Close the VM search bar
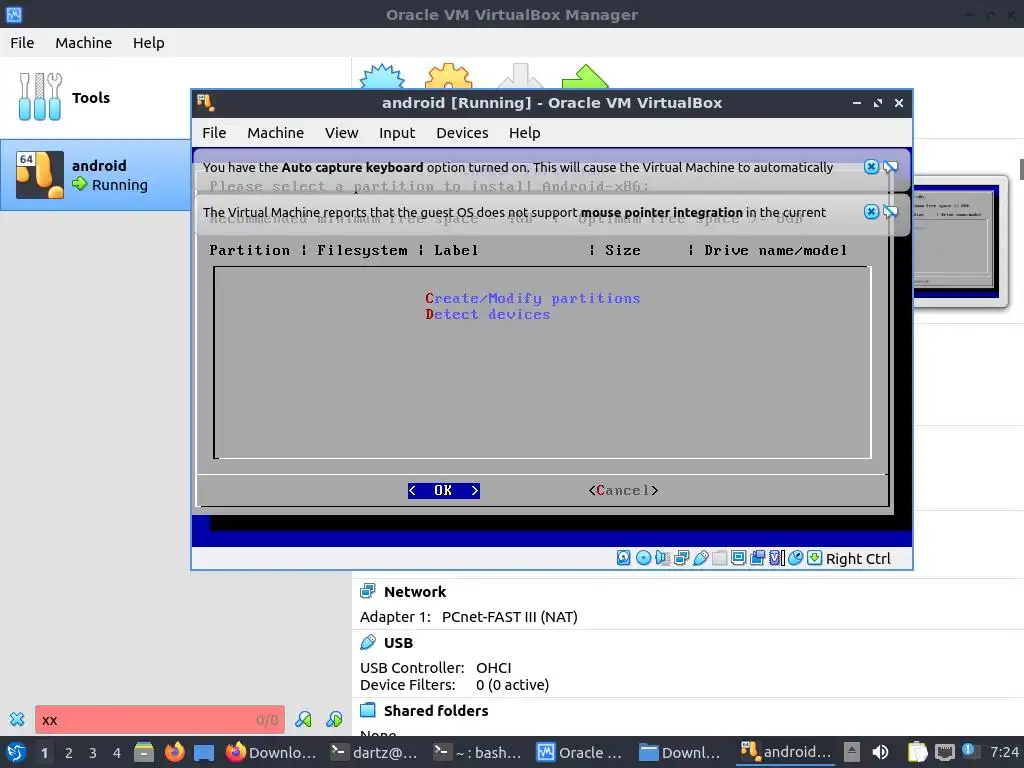This screenshot has width=1024, height=768. pyautogui.click(x=17, y=720)
